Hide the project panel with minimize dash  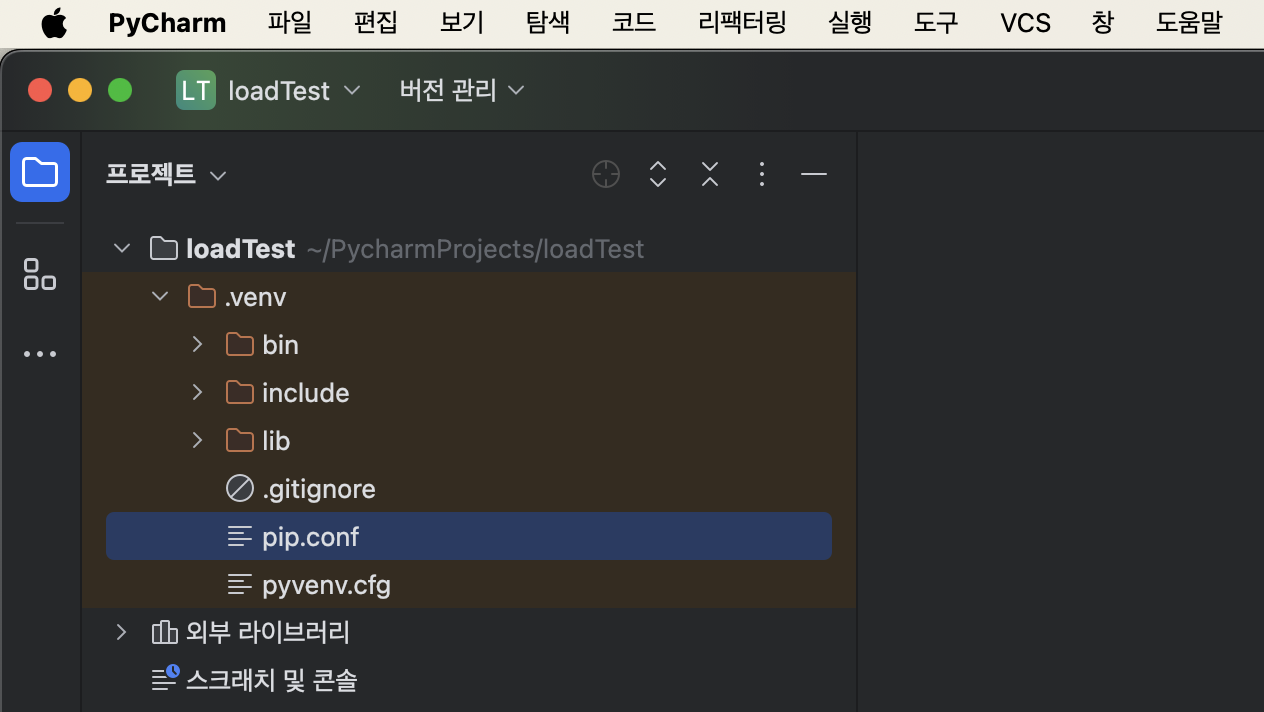814,174
